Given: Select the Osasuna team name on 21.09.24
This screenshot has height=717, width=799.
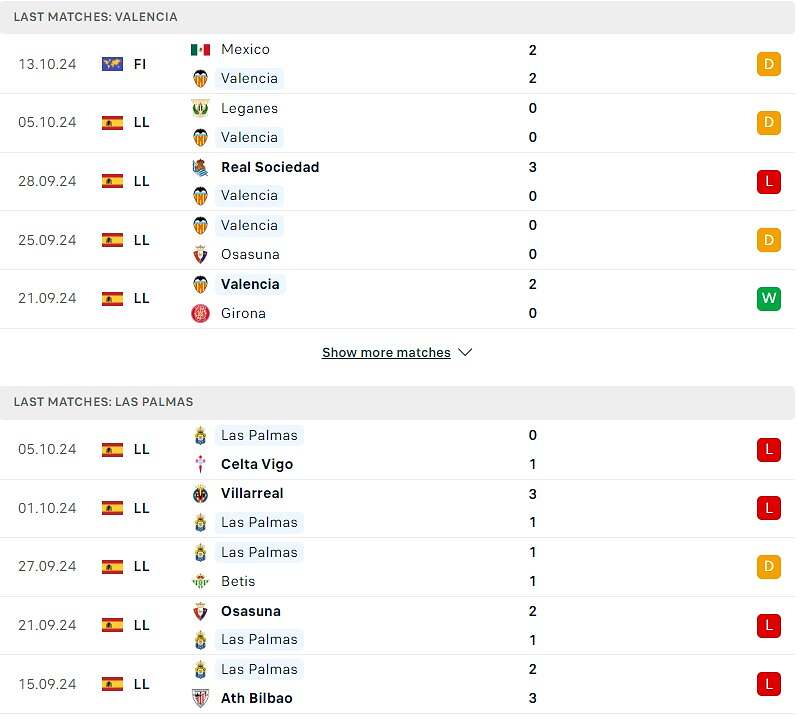Looking at the screenshot, I should [250, 611].
